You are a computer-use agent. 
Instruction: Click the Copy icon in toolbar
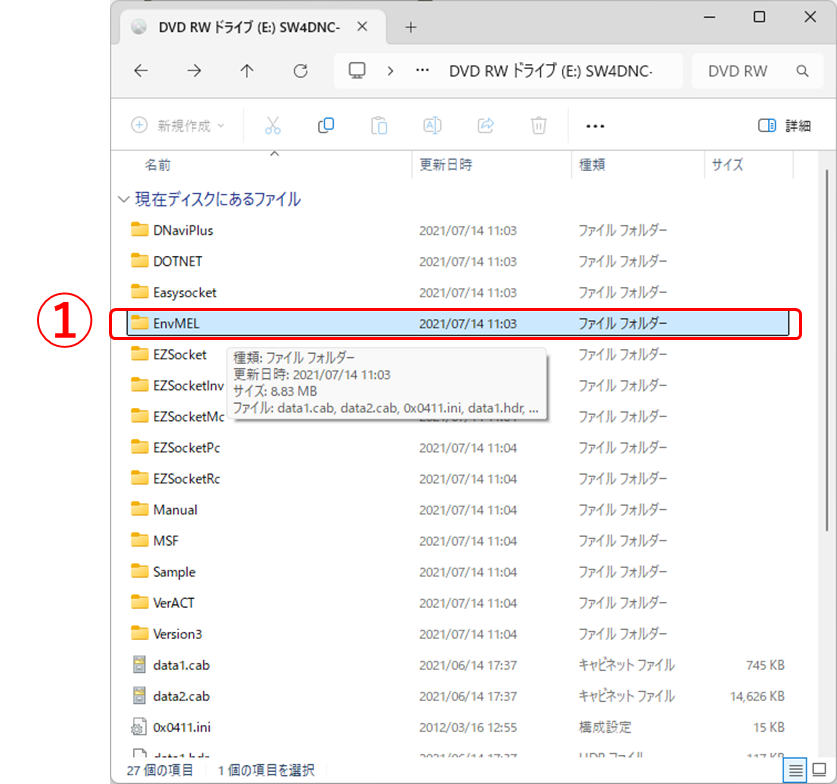326,126
